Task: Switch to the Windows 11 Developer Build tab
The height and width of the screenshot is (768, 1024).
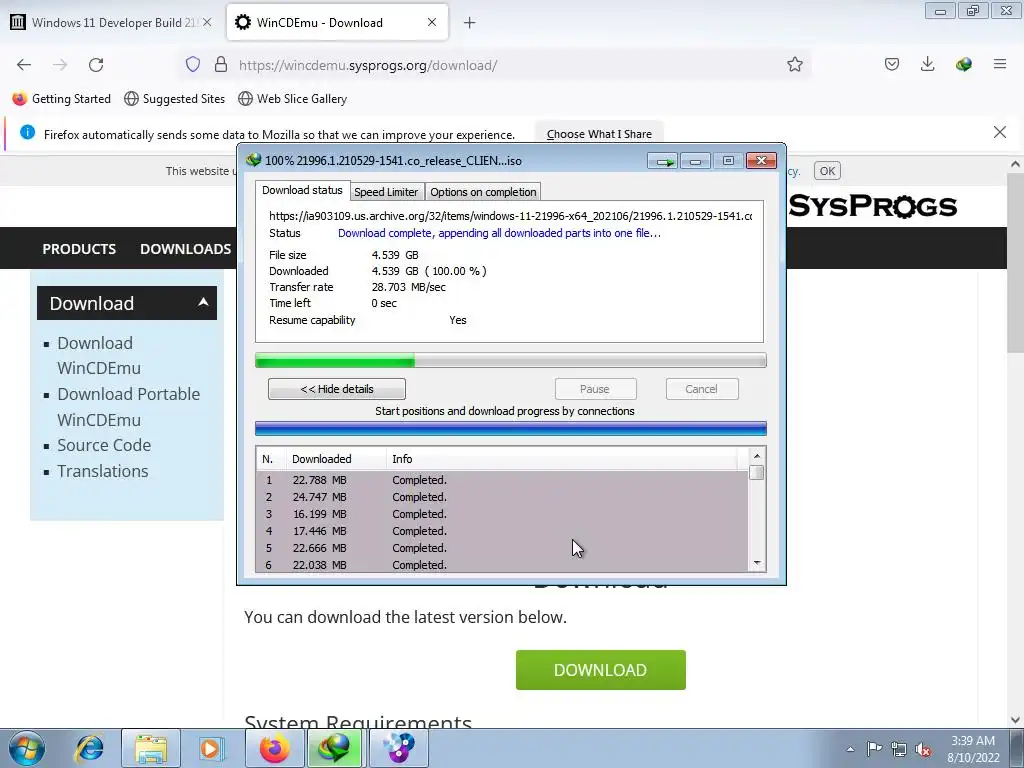Action: (x=112, y=22)
